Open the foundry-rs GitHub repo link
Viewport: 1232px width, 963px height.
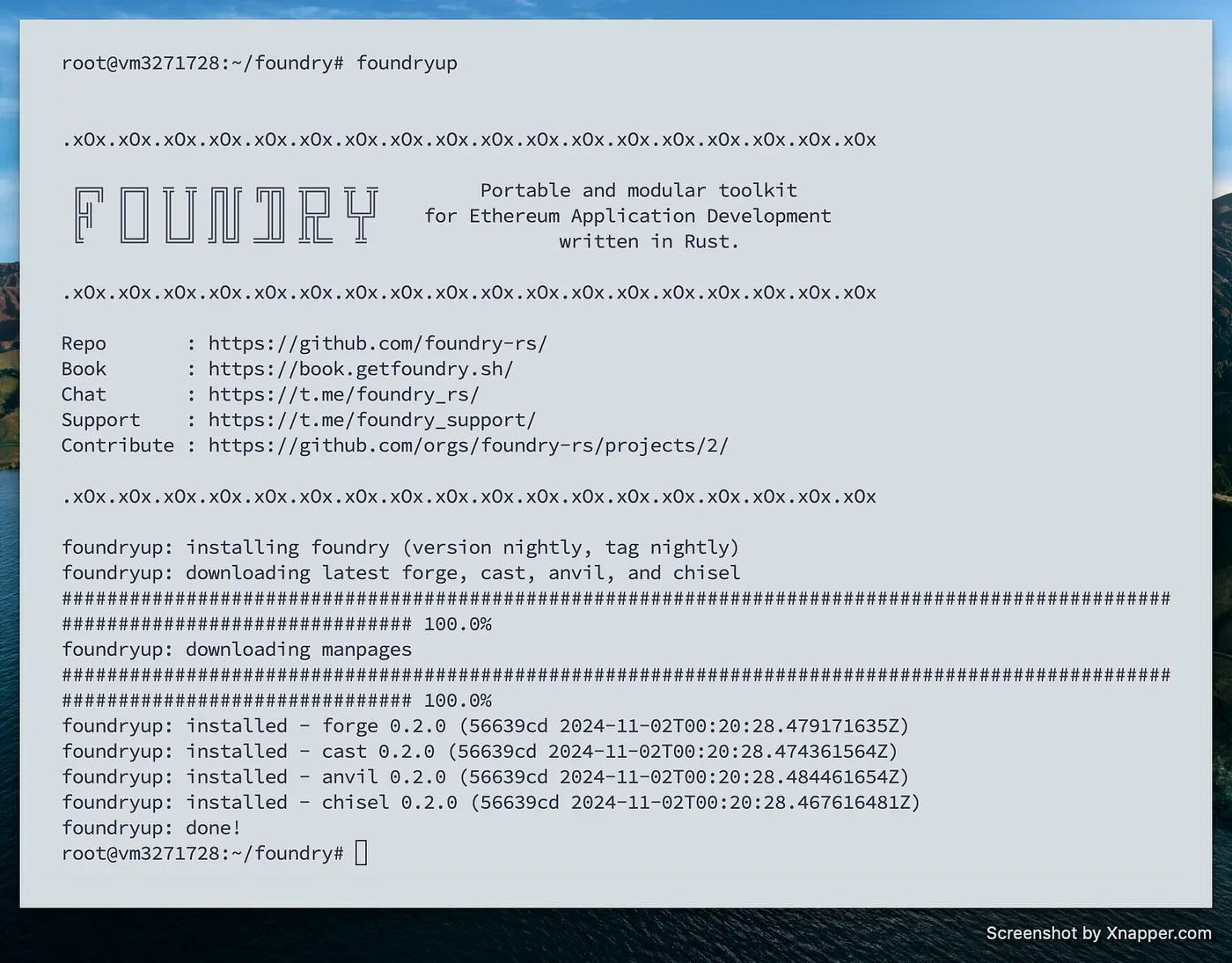pyautogui.click(x=378, y=342)
